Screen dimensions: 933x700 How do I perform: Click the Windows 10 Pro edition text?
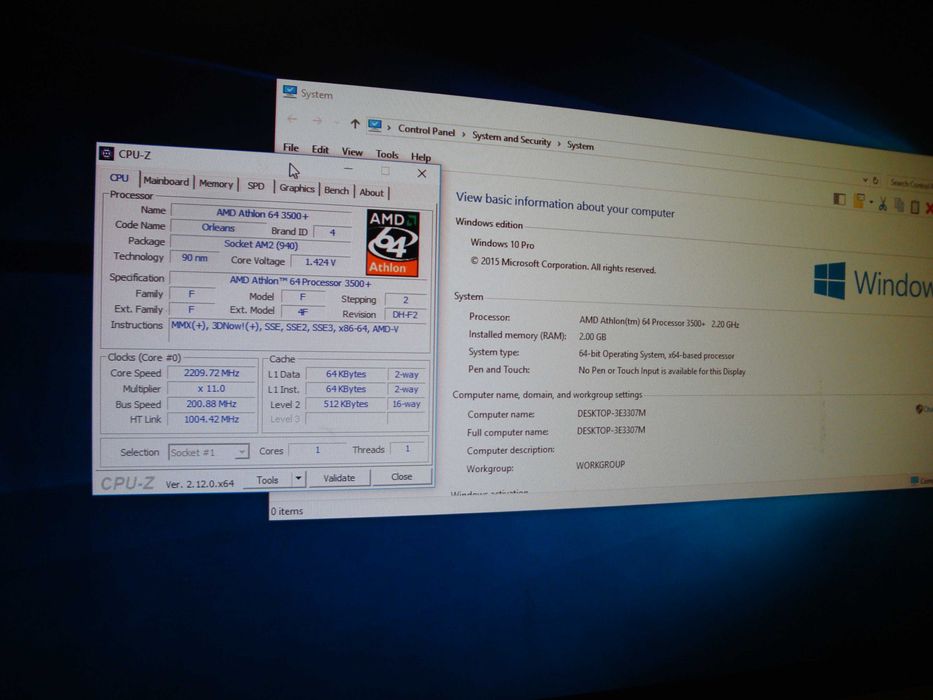[502, 243]
